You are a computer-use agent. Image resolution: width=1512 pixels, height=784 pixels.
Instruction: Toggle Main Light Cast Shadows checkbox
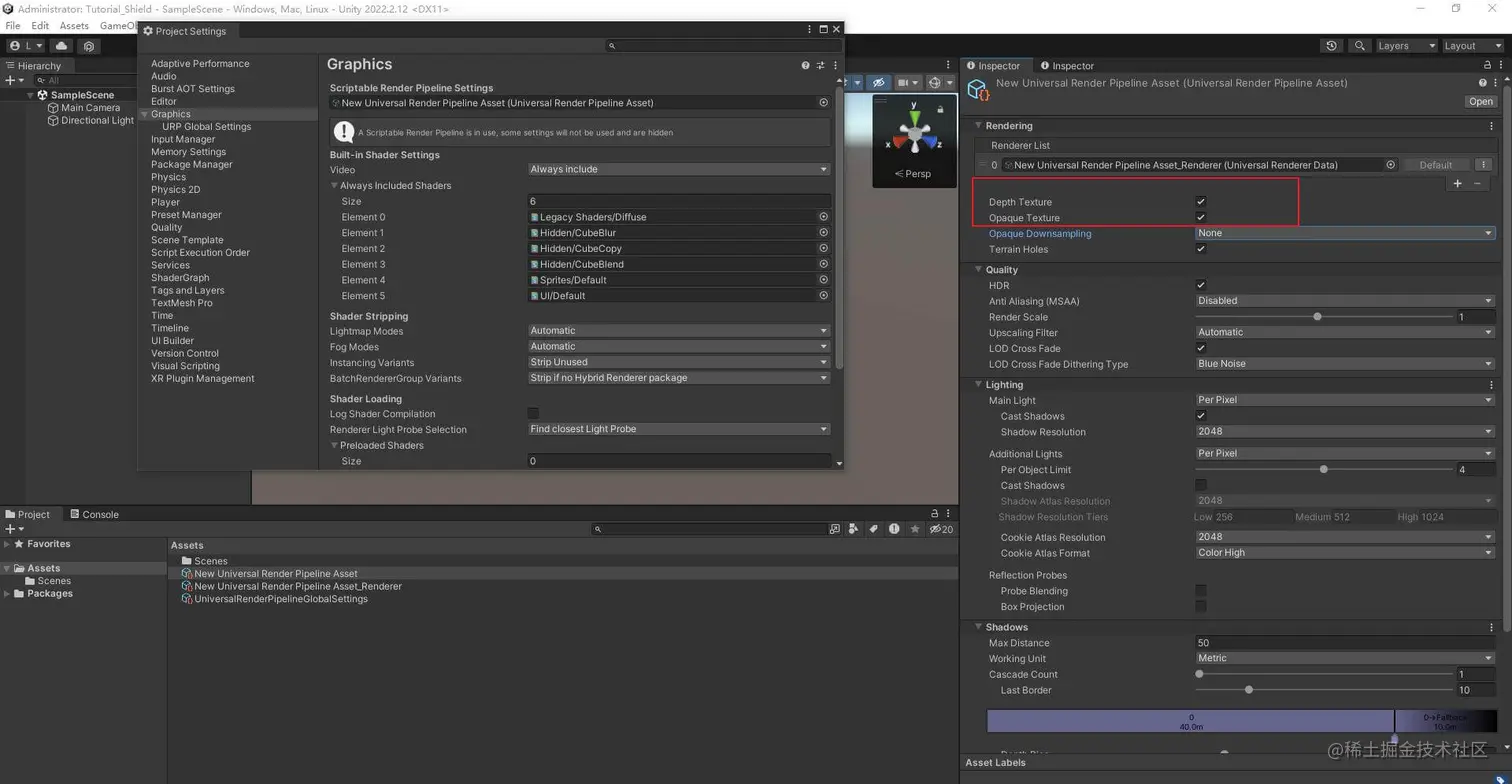pos(1201,416)
